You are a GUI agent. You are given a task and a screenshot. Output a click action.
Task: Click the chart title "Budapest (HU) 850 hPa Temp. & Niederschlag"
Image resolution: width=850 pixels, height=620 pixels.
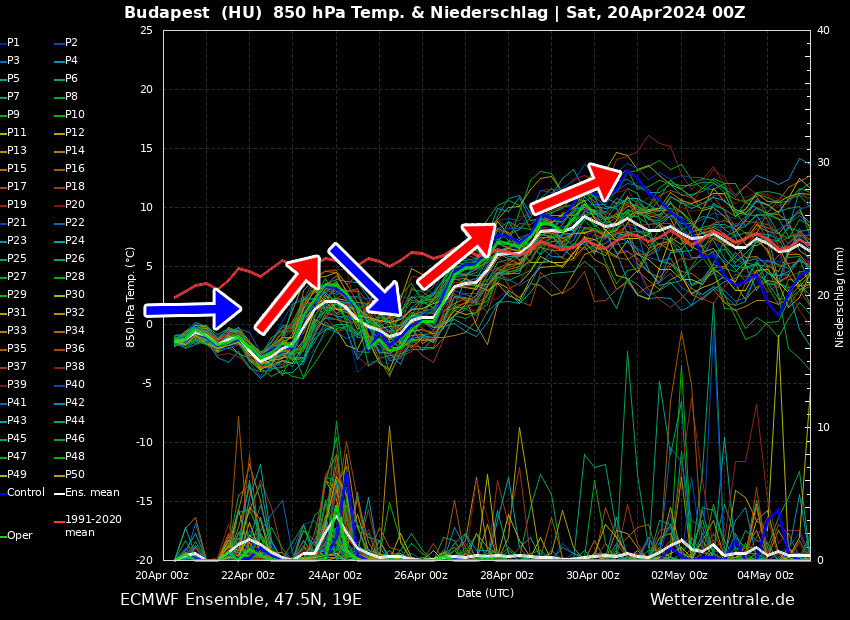pos(336,12)
